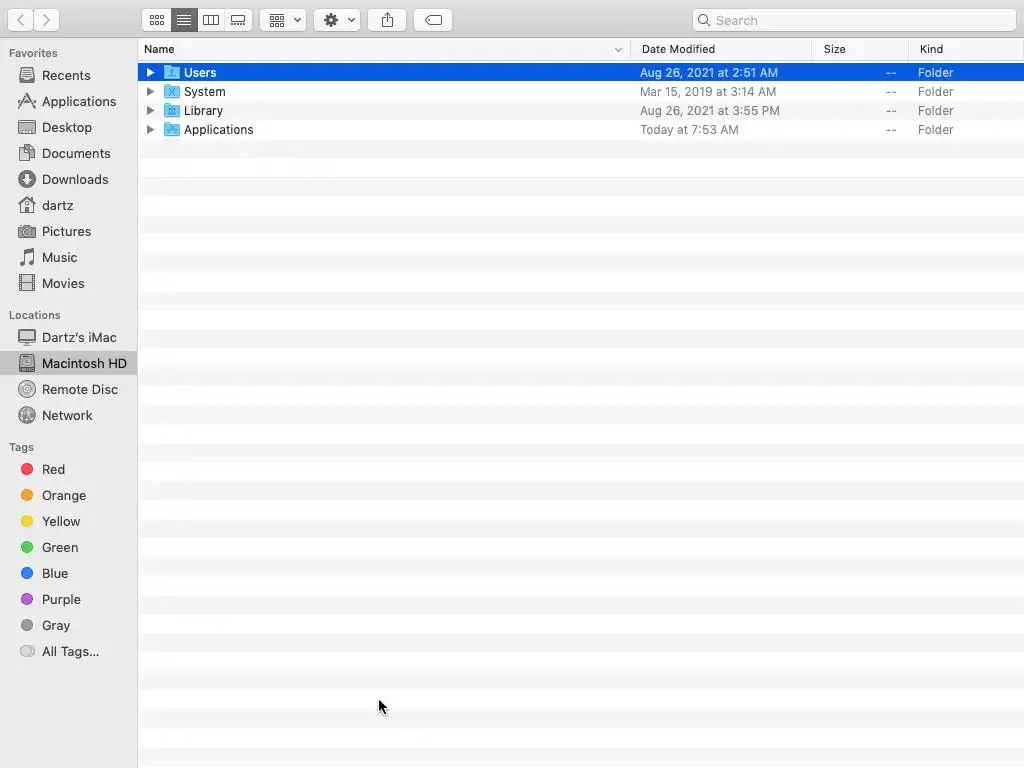Click the Locations section heading
Image resolution: width=1024 pixels, height=768 pixels.
35,315
